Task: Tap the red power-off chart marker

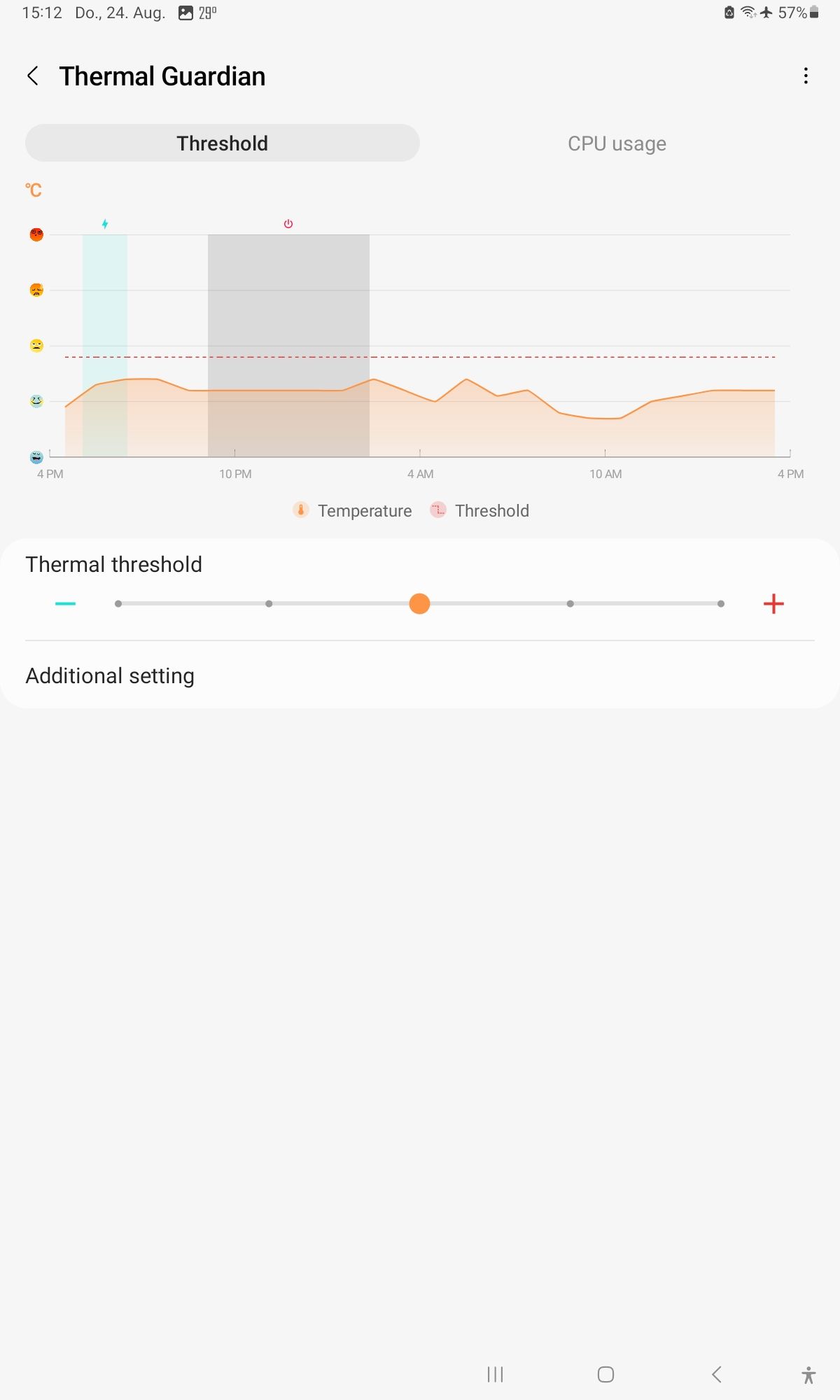Action: click(288, 224)
